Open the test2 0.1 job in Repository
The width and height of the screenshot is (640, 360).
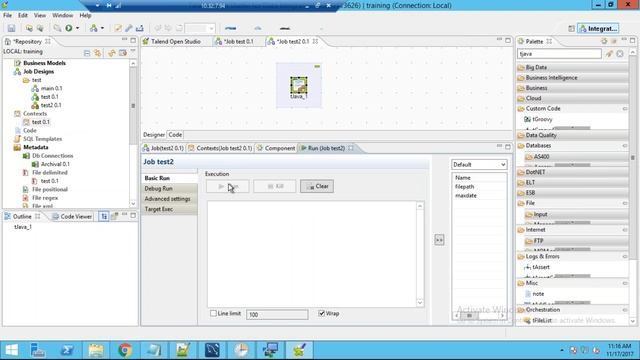[46, 105]
